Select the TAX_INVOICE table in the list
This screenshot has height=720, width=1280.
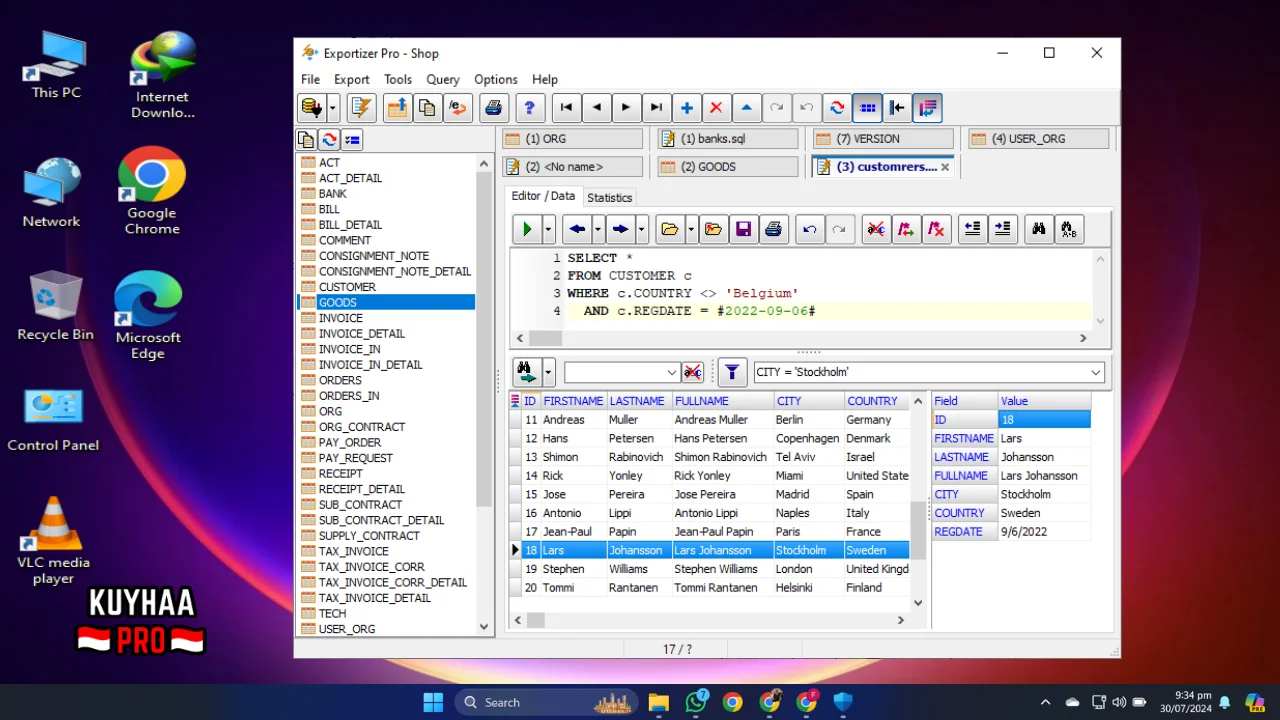[x=353, y=551]
